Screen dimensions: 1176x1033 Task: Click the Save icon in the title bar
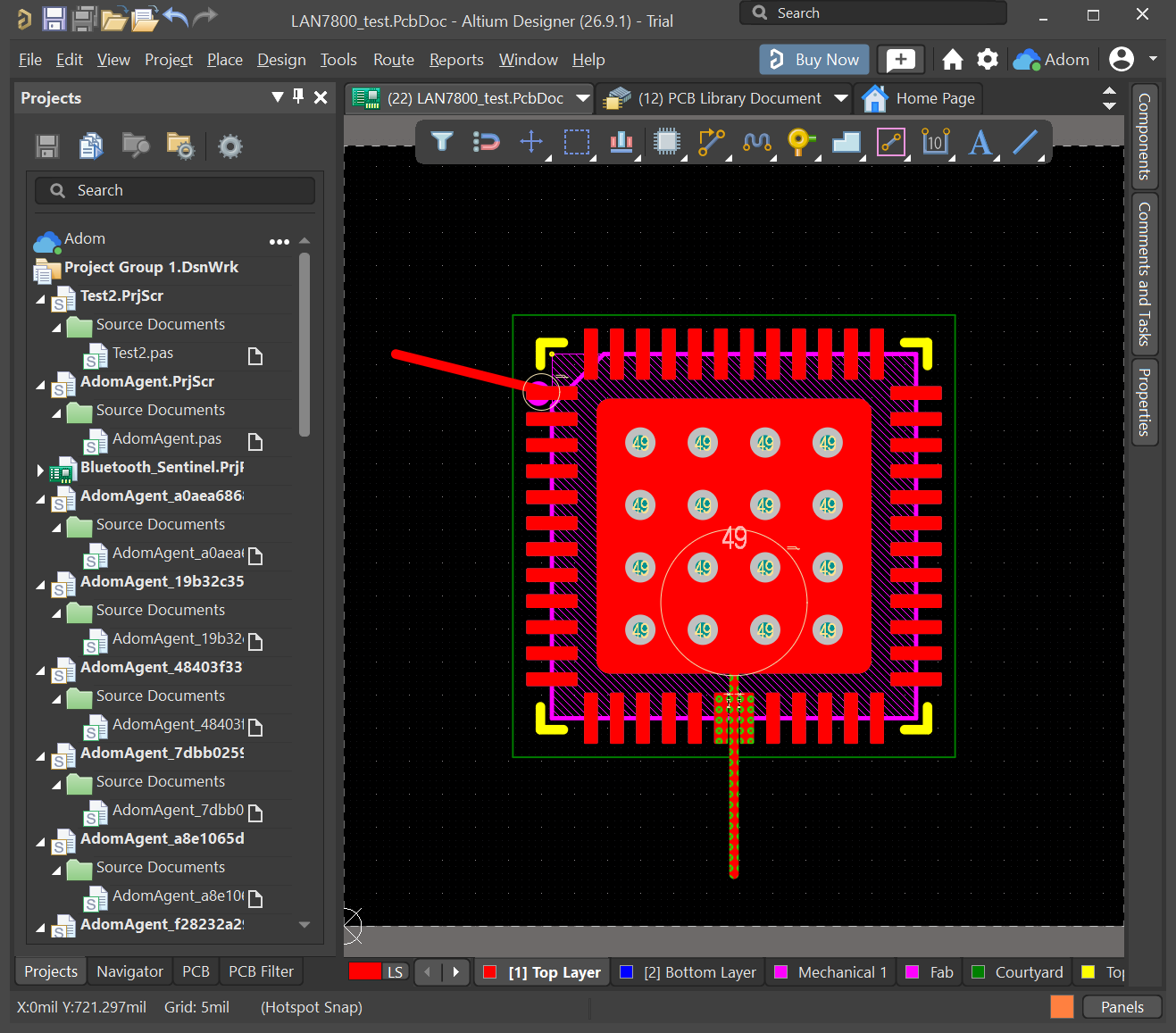pos(54,19)
